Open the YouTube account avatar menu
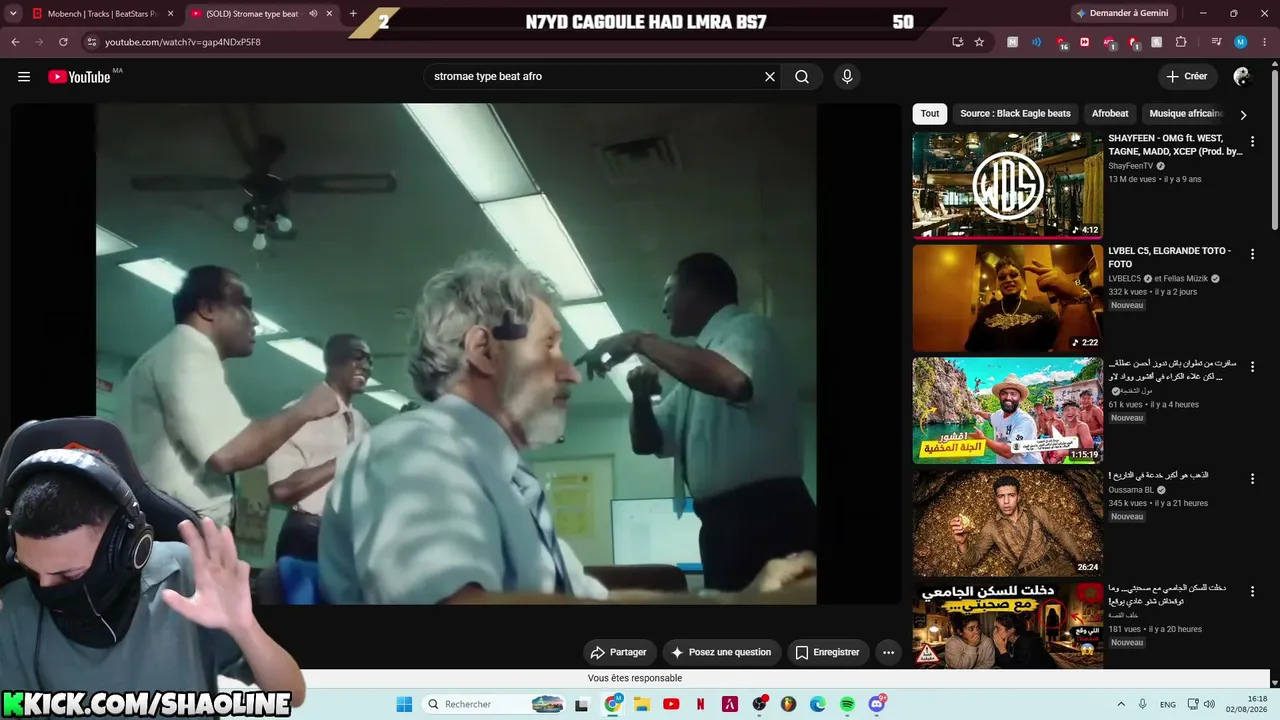The height and width of the screenshot is (720, 1280). click(1242, 77)
